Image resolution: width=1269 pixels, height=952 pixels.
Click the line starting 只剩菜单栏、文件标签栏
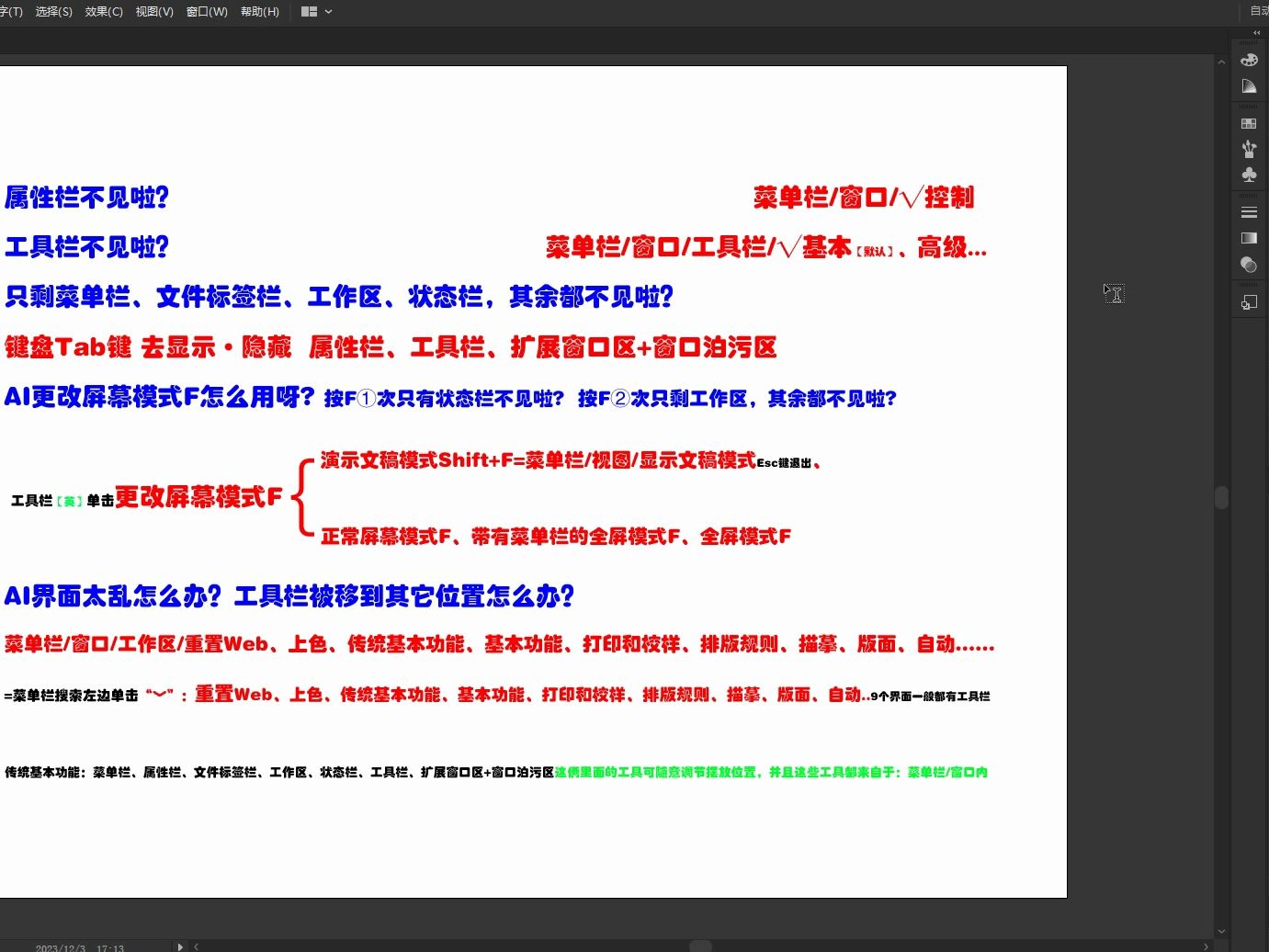[x=339, y=297]
